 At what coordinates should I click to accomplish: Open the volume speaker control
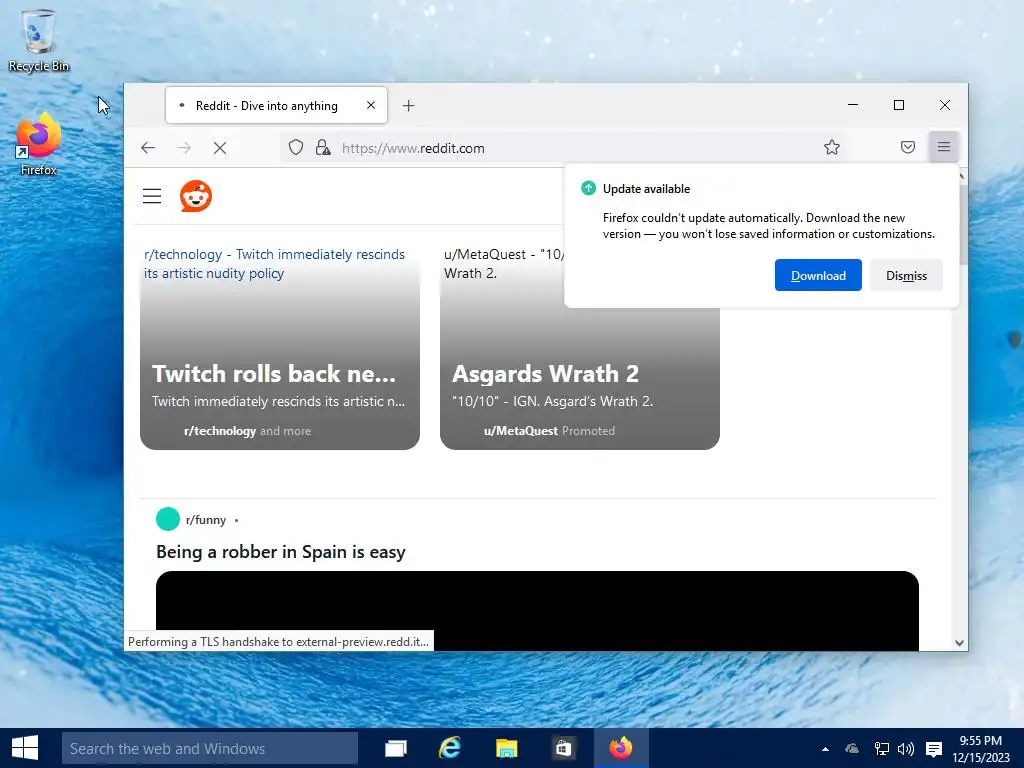coord(906,749)
